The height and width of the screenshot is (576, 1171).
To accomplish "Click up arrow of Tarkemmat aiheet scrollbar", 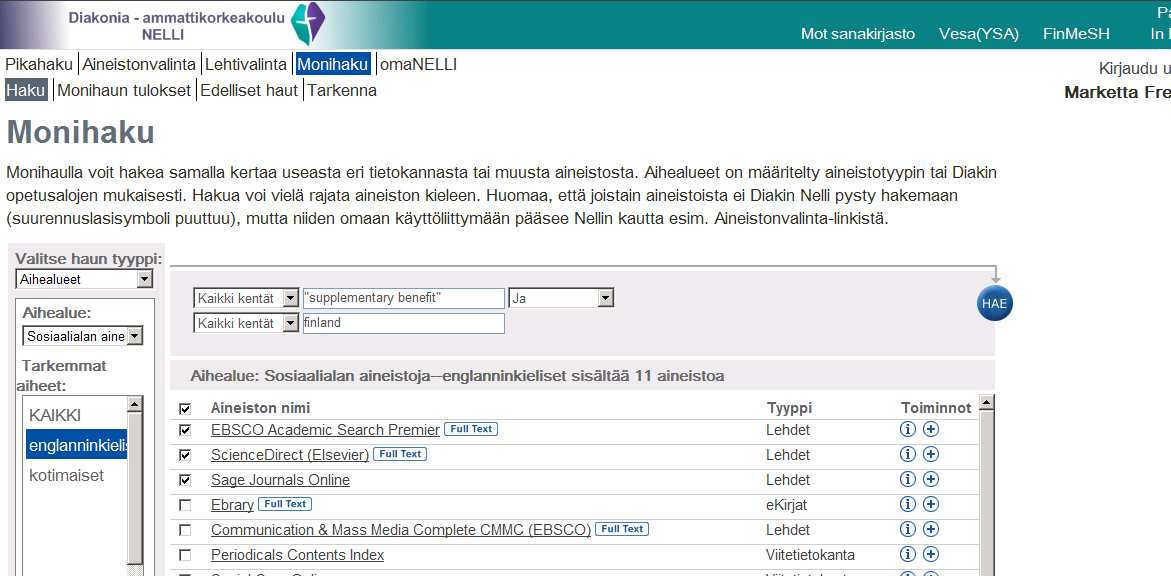I will tap(135, 404).
